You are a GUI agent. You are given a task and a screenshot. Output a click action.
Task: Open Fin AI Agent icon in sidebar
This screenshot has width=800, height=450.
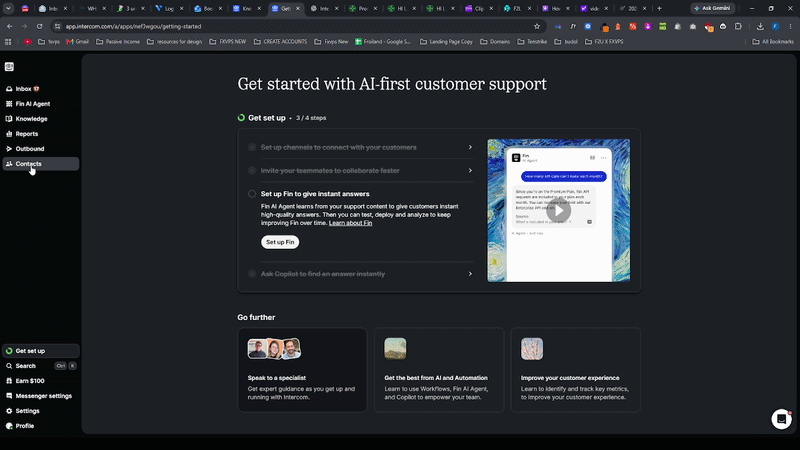click(x=9, y=104)
